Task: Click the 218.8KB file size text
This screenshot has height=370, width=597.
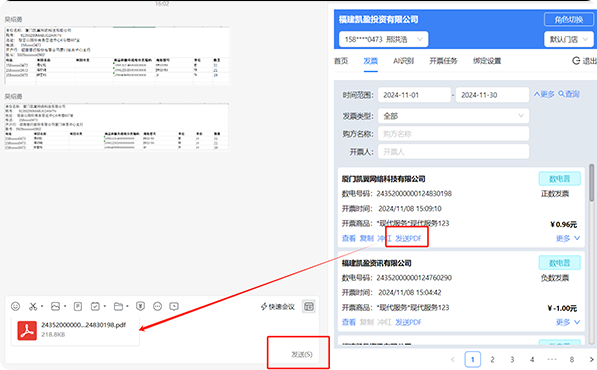Action: [53, 334]
